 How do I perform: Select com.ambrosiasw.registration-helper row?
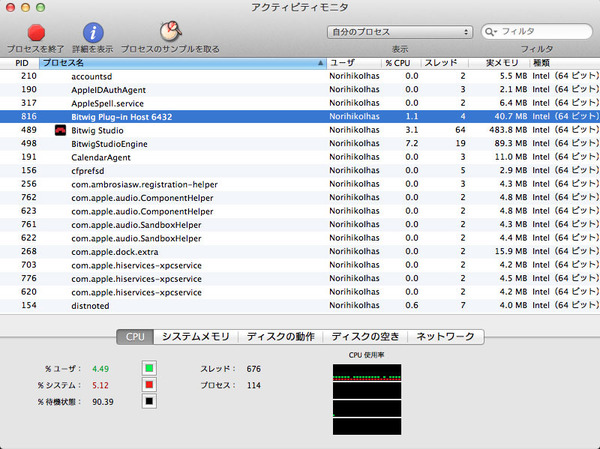coord(300,184)
